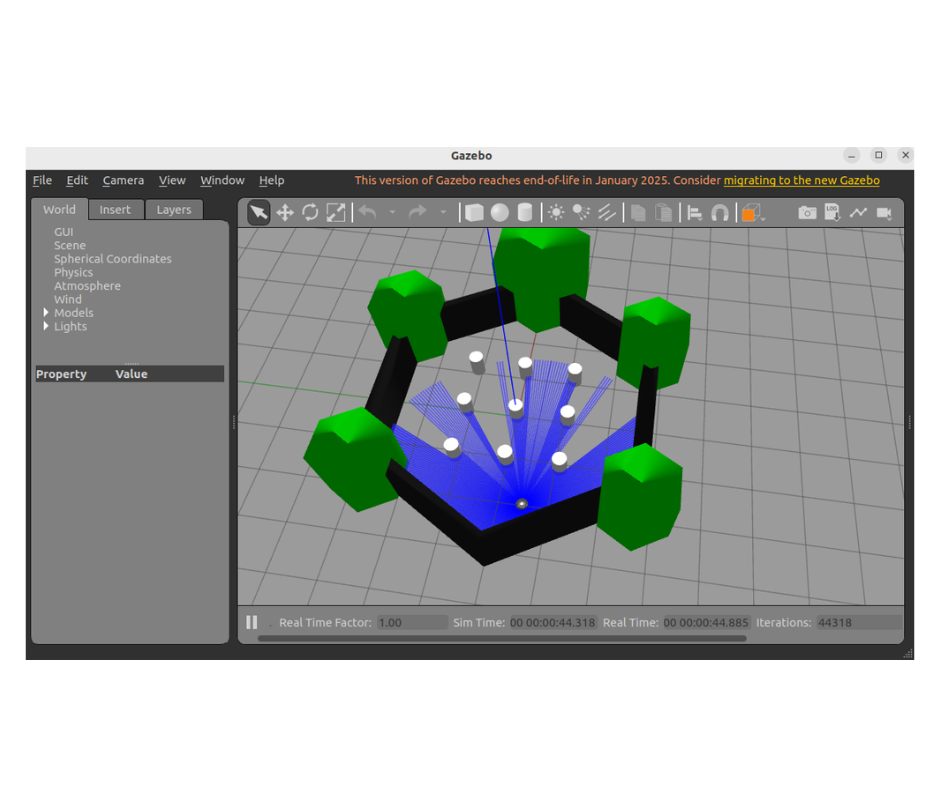Add a point light source
This screenshot has width=940, height=788.
pyautogui.click(x=556, y=212)
